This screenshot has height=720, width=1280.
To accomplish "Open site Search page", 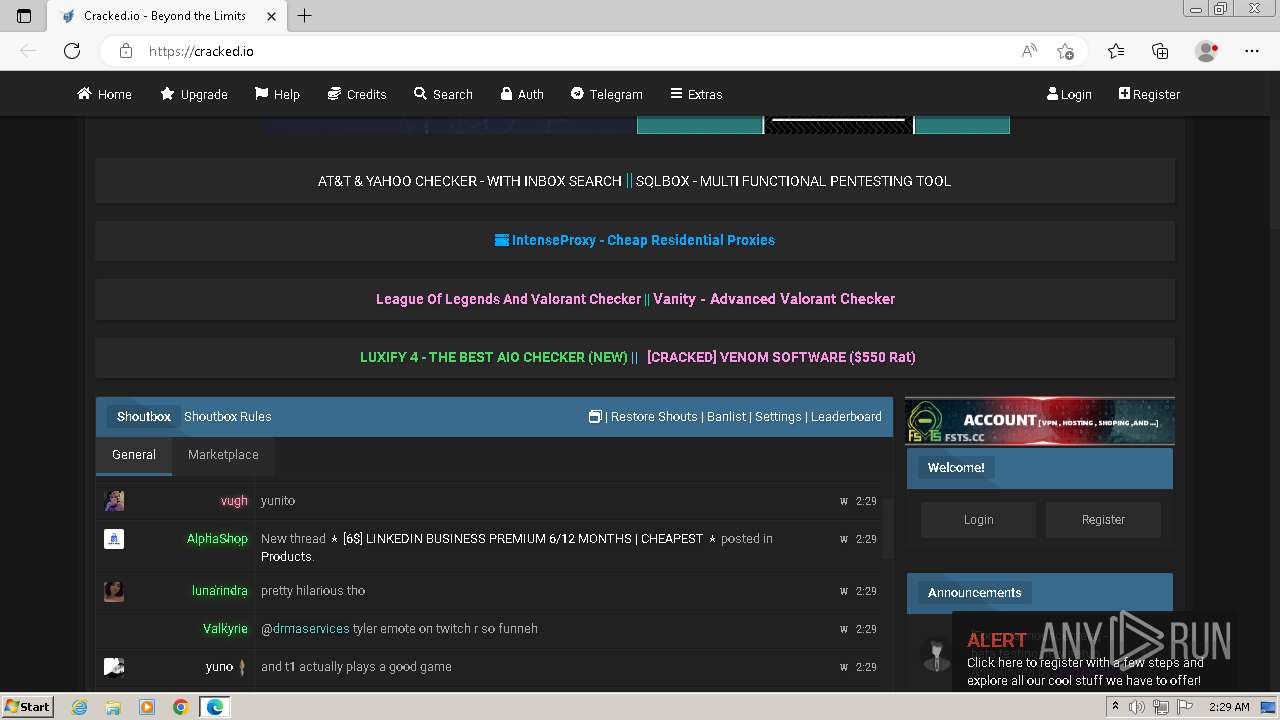I will pos(443,94).
